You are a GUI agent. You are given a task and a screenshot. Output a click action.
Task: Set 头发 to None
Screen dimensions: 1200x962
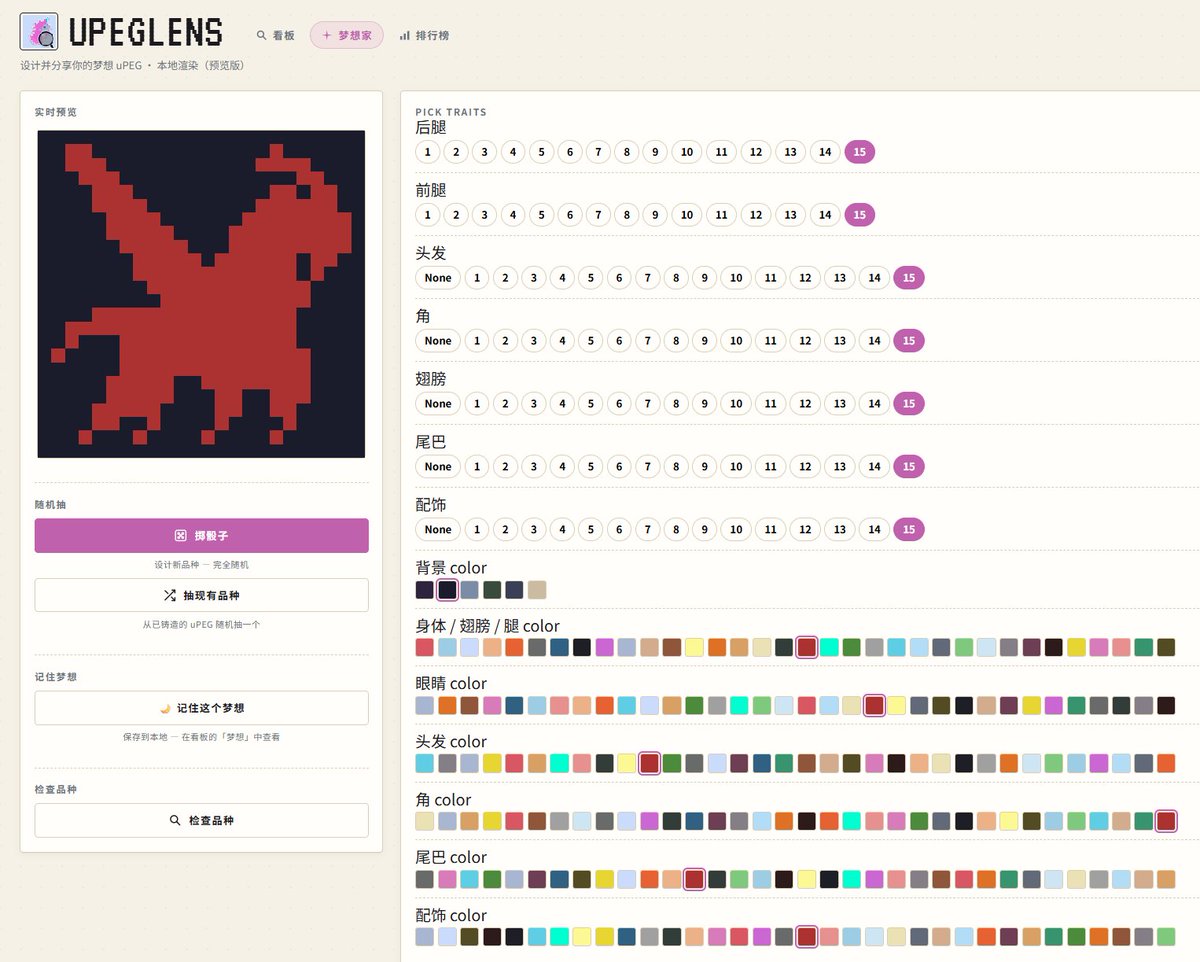pos(438,278)
